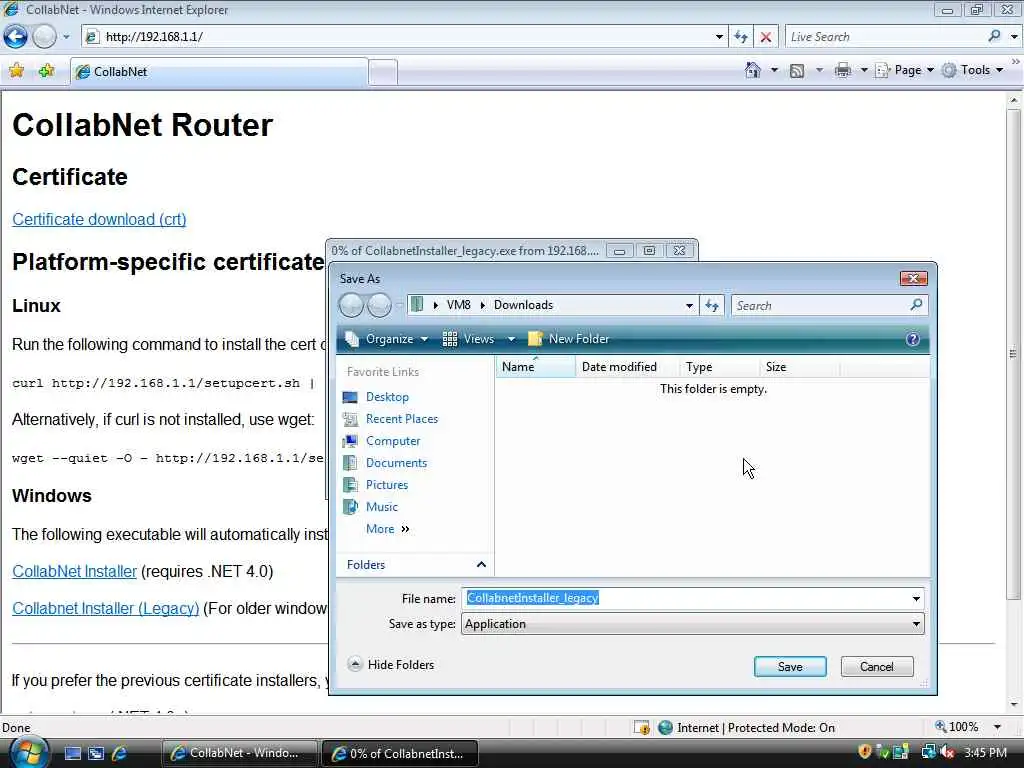Screen dimensions: 1024x768
Task: Click the Cancel button in Save As
Action: (x=876, y=667)
